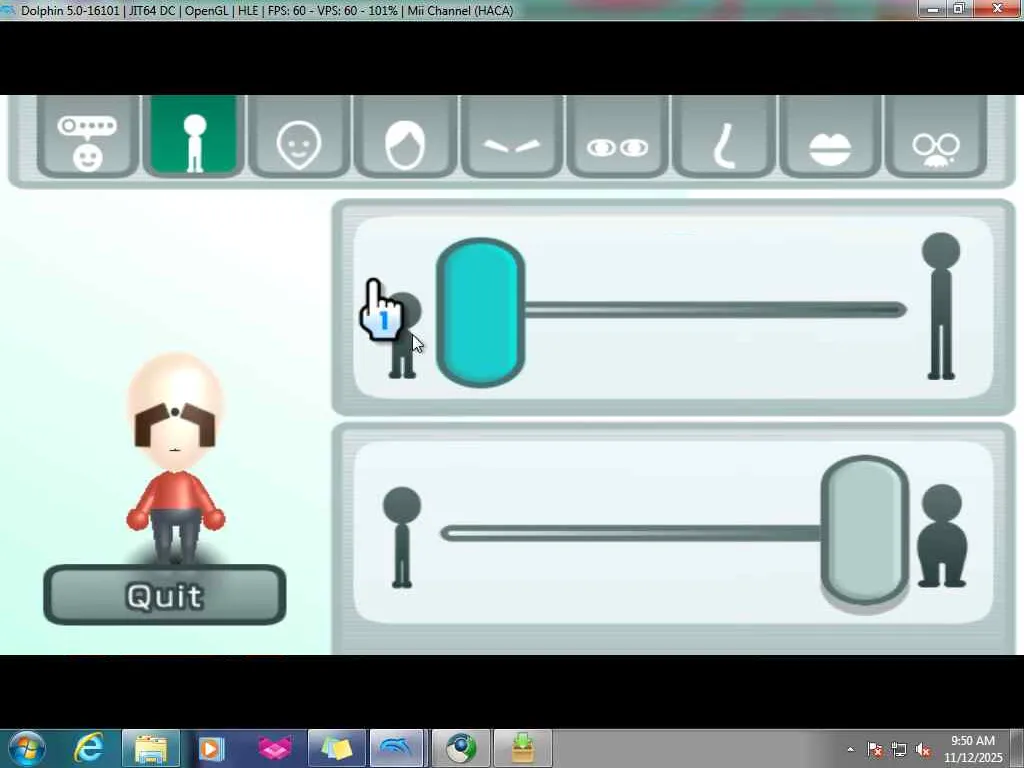Click the short figure icon on height slider

pyautogui.click(x=404, y=335)
